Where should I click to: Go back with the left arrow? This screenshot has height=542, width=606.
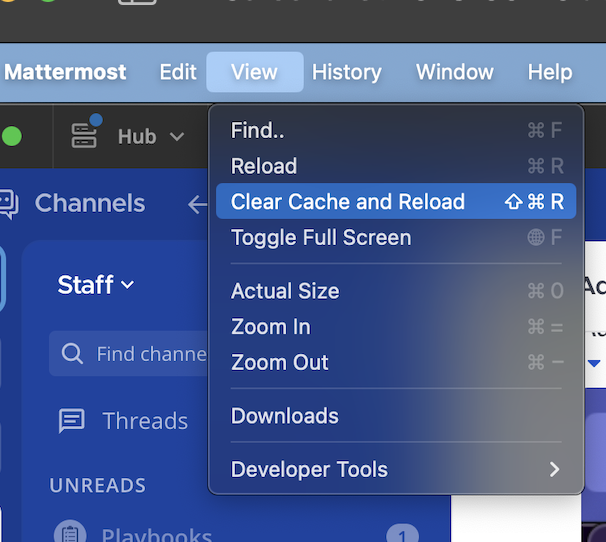197,205
